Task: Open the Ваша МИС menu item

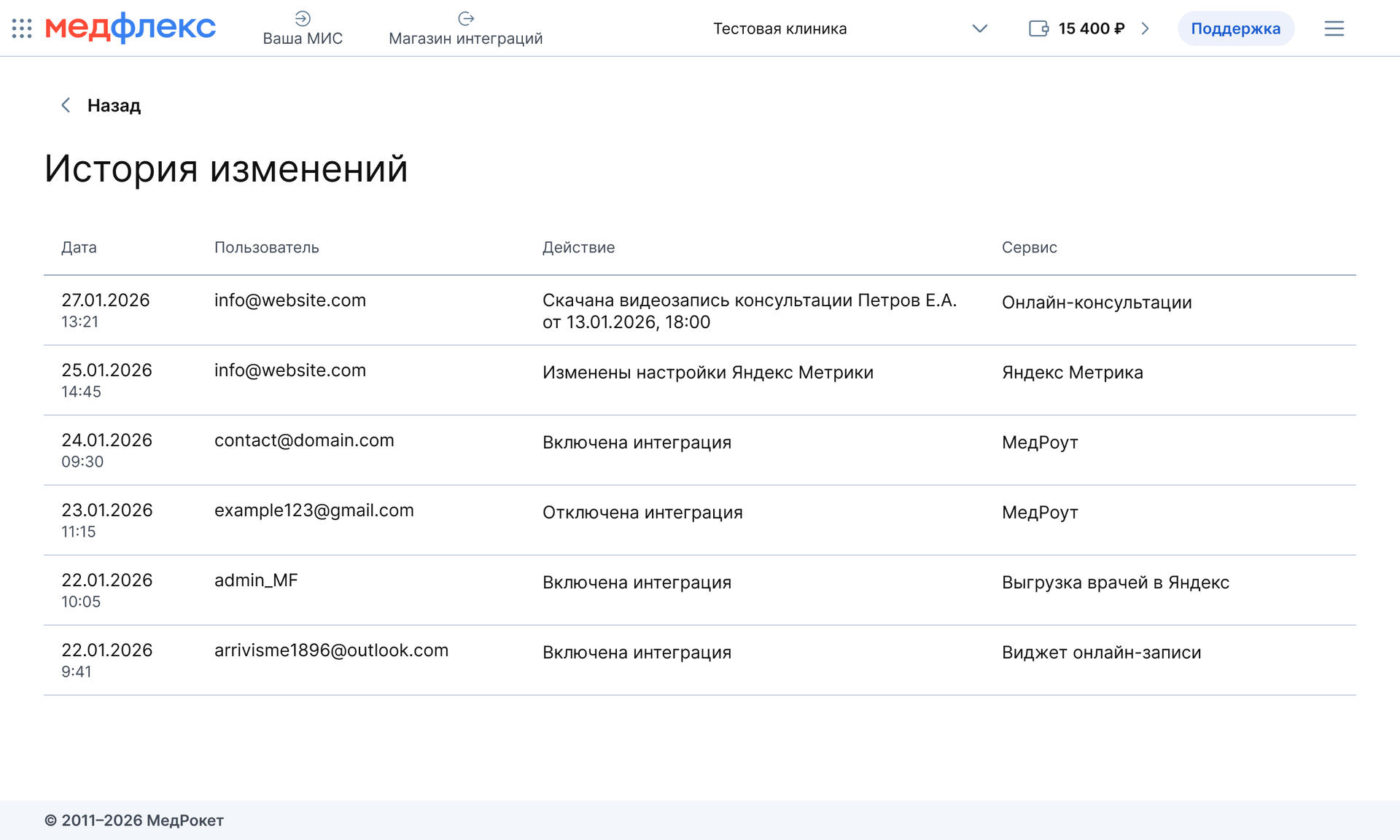Action: pyautogui.click(x=303, y=38)
